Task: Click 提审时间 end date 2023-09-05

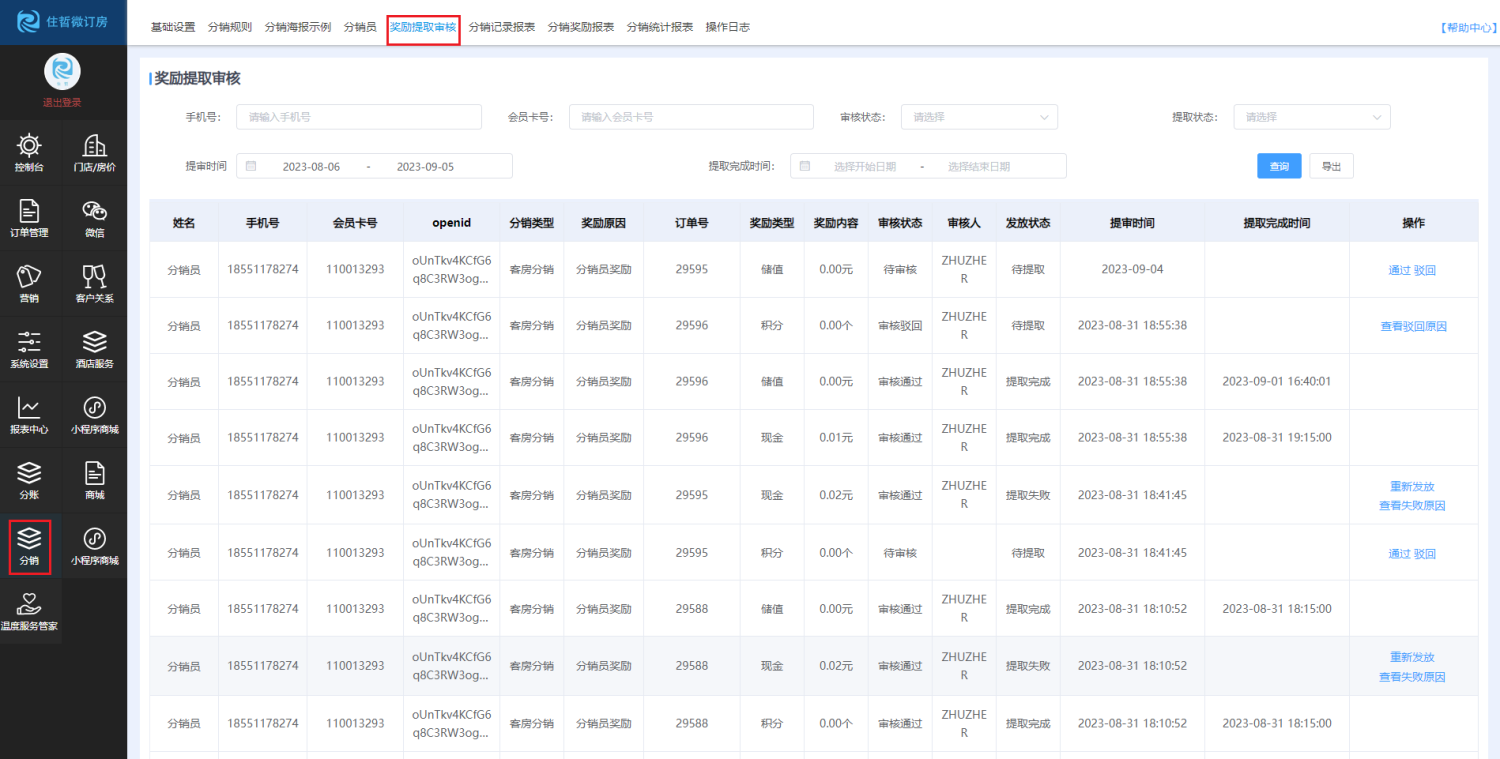Action: 425,167
